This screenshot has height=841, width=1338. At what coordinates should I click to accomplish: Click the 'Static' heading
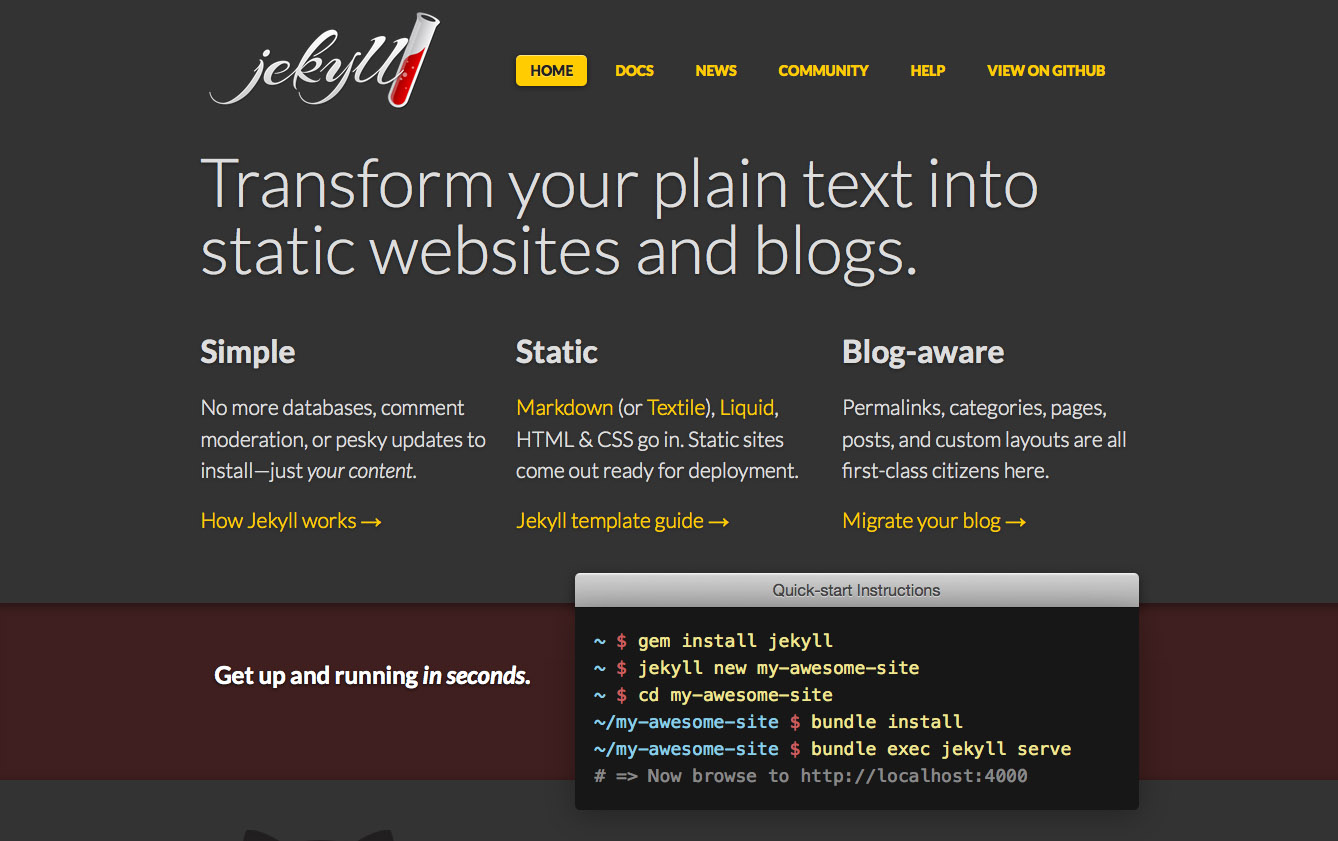point(556,352)
